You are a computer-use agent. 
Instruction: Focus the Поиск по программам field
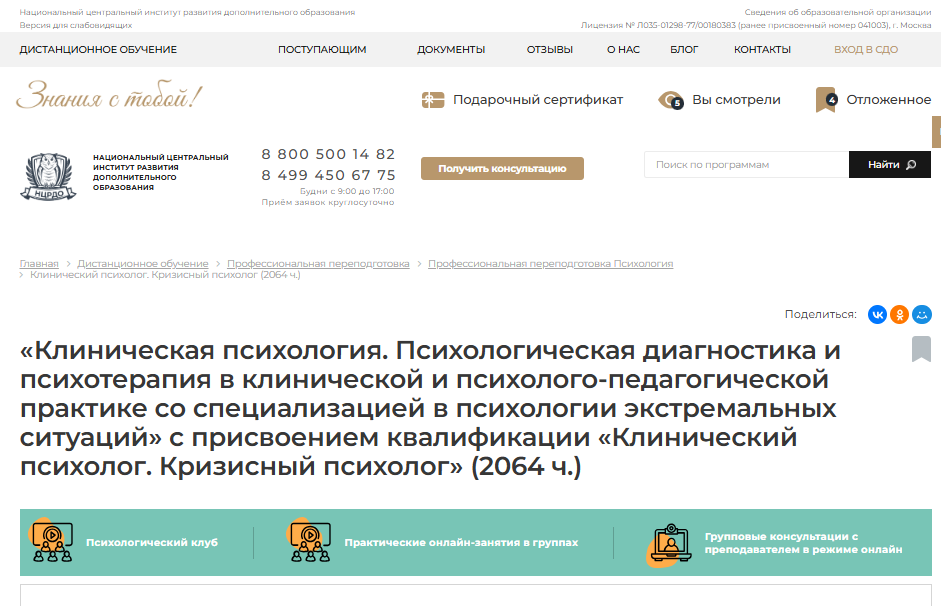tap(747, 164)
